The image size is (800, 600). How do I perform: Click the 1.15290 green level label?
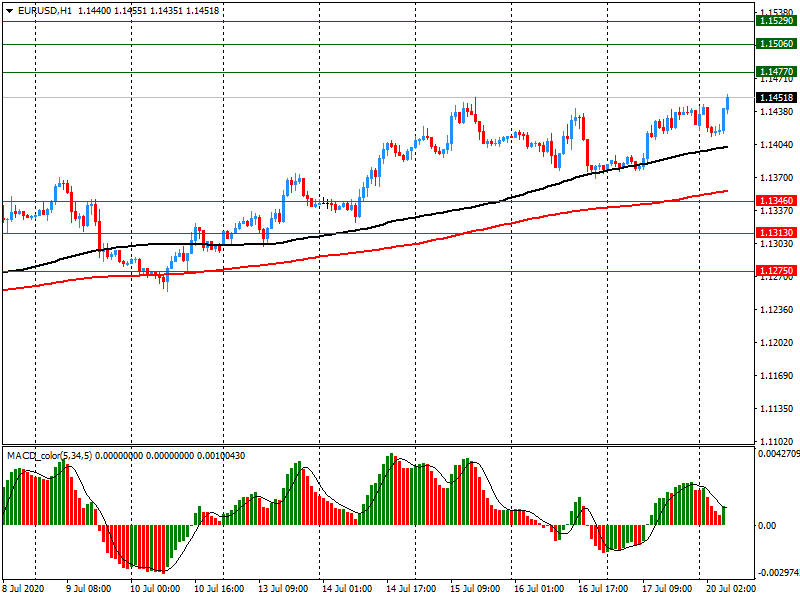point(776,21)
